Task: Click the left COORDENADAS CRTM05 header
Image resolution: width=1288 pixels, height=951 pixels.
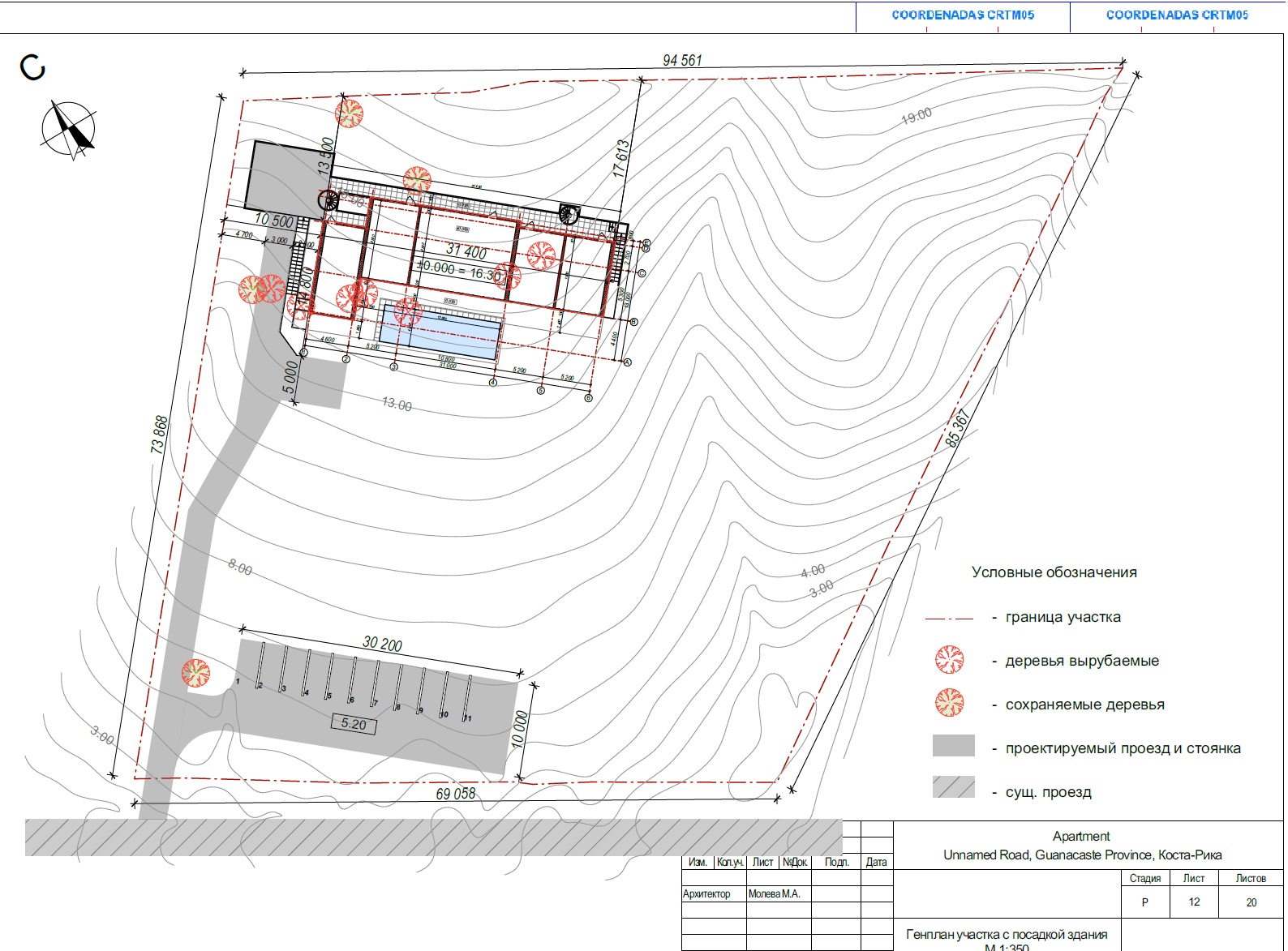Action: (963, 15)
